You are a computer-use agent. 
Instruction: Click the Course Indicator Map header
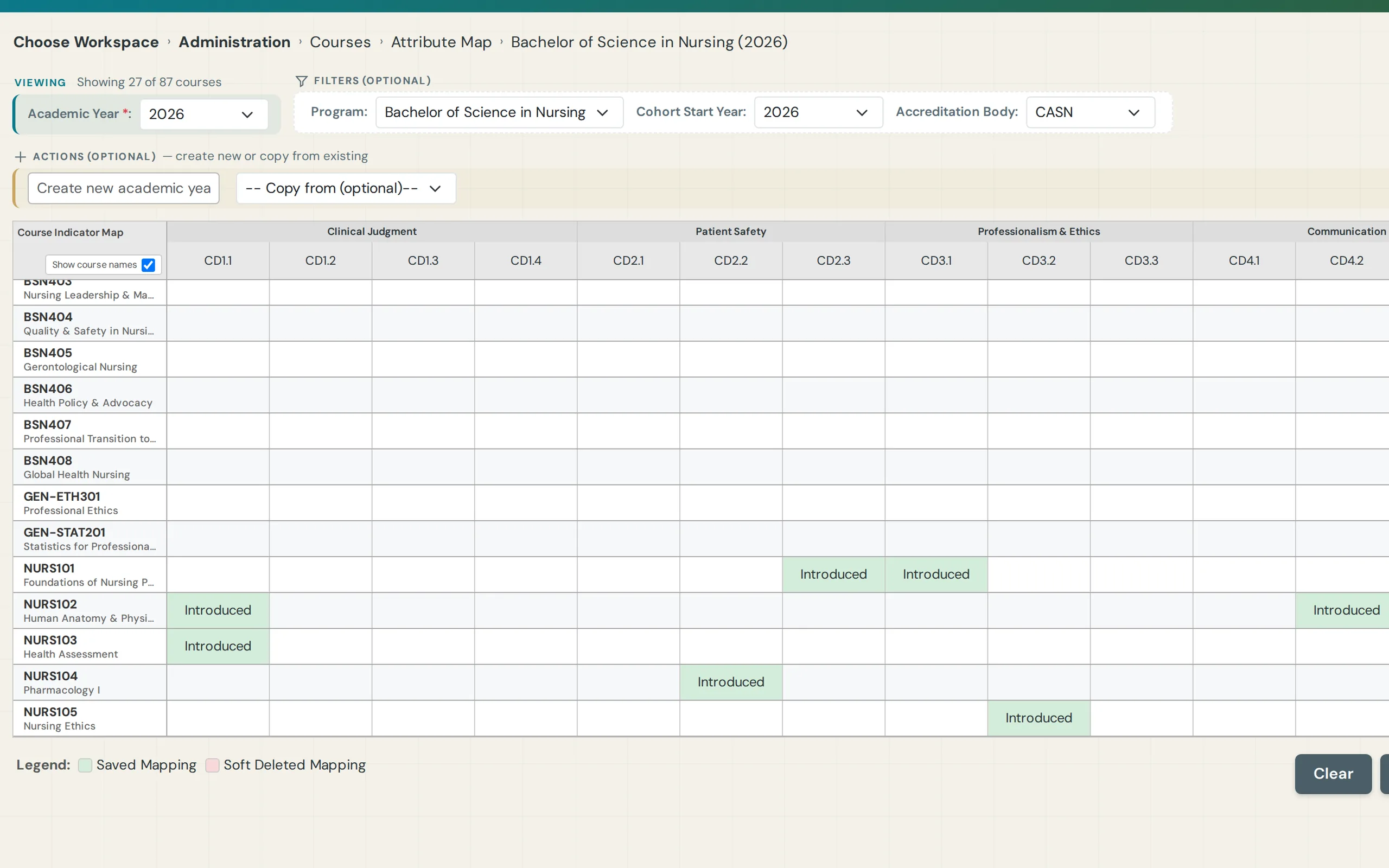click(71, 233)
